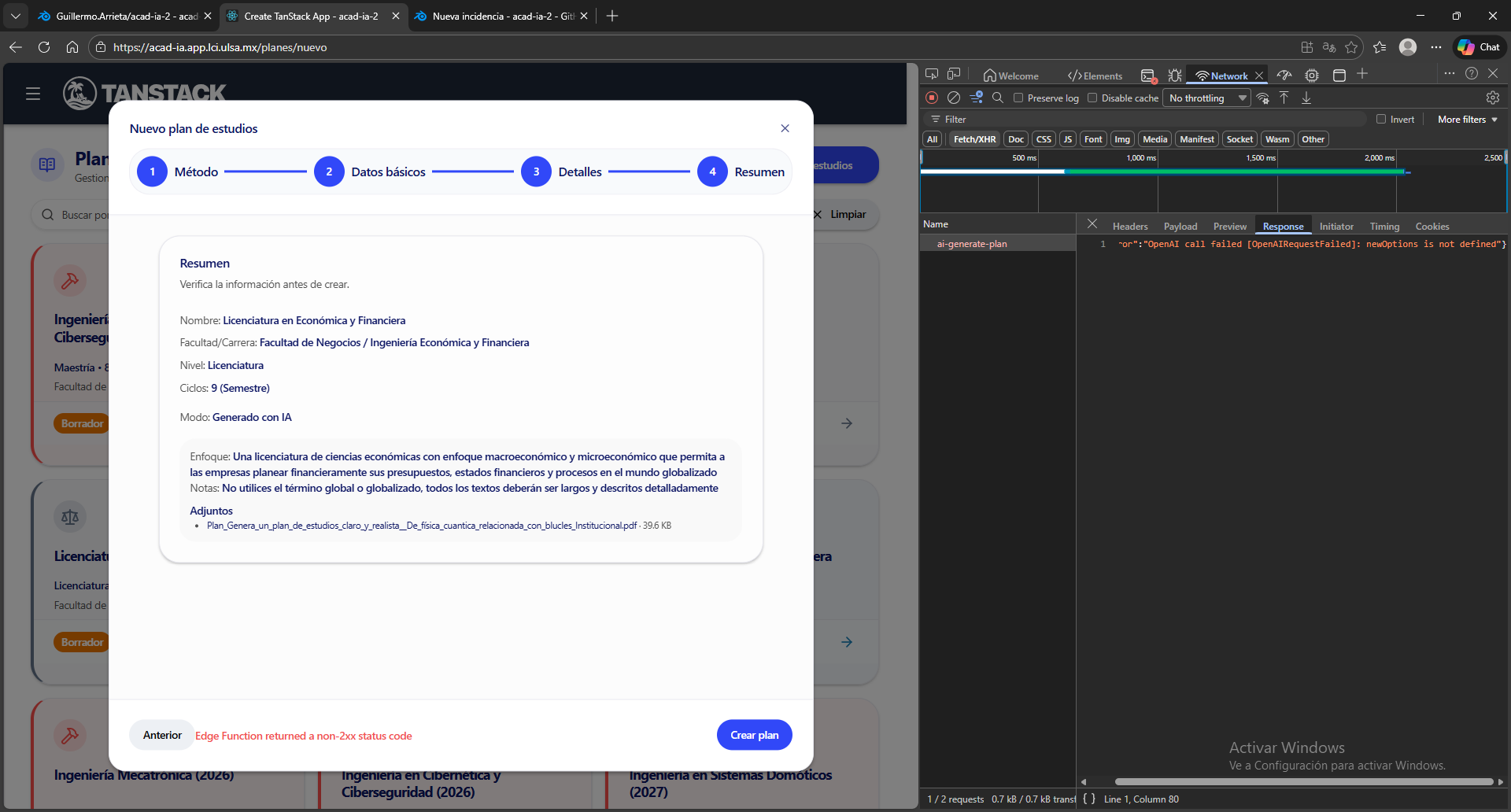
Task: Click the network Filter input field
Action: (1149, 119)
